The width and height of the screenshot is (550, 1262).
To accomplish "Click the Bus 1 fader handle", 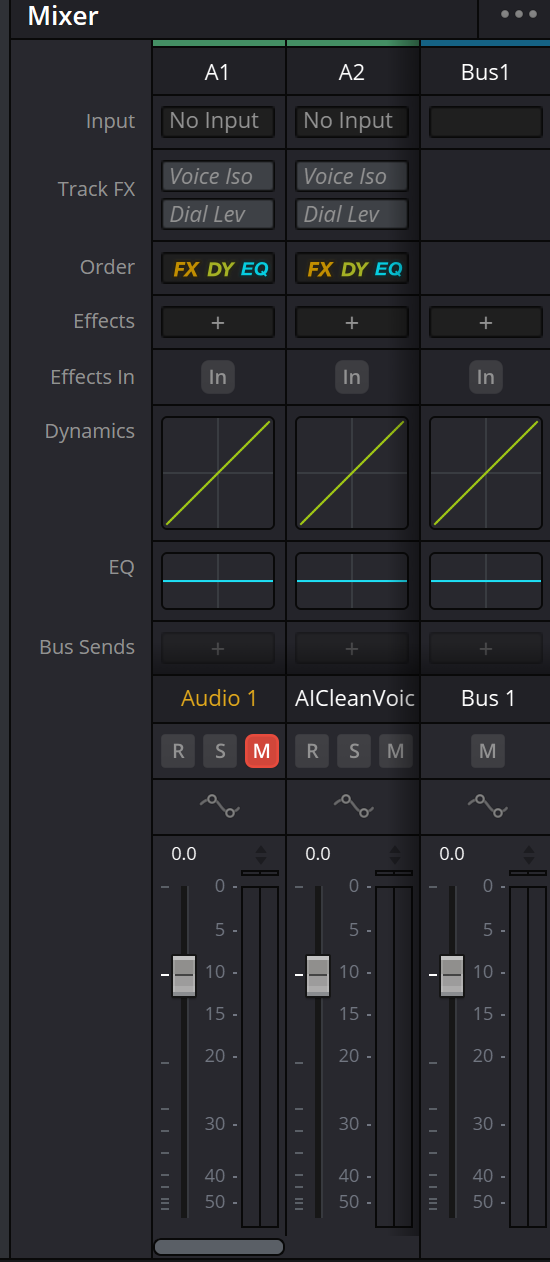I will point(452,975).
